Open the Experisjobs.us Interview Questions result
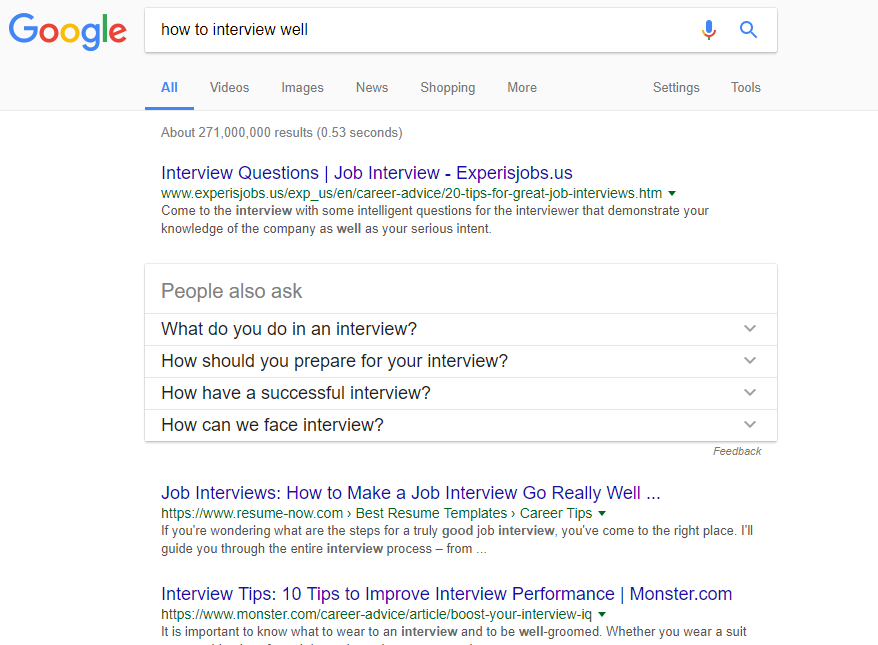The image size is (878, 645). pos(367,173)
